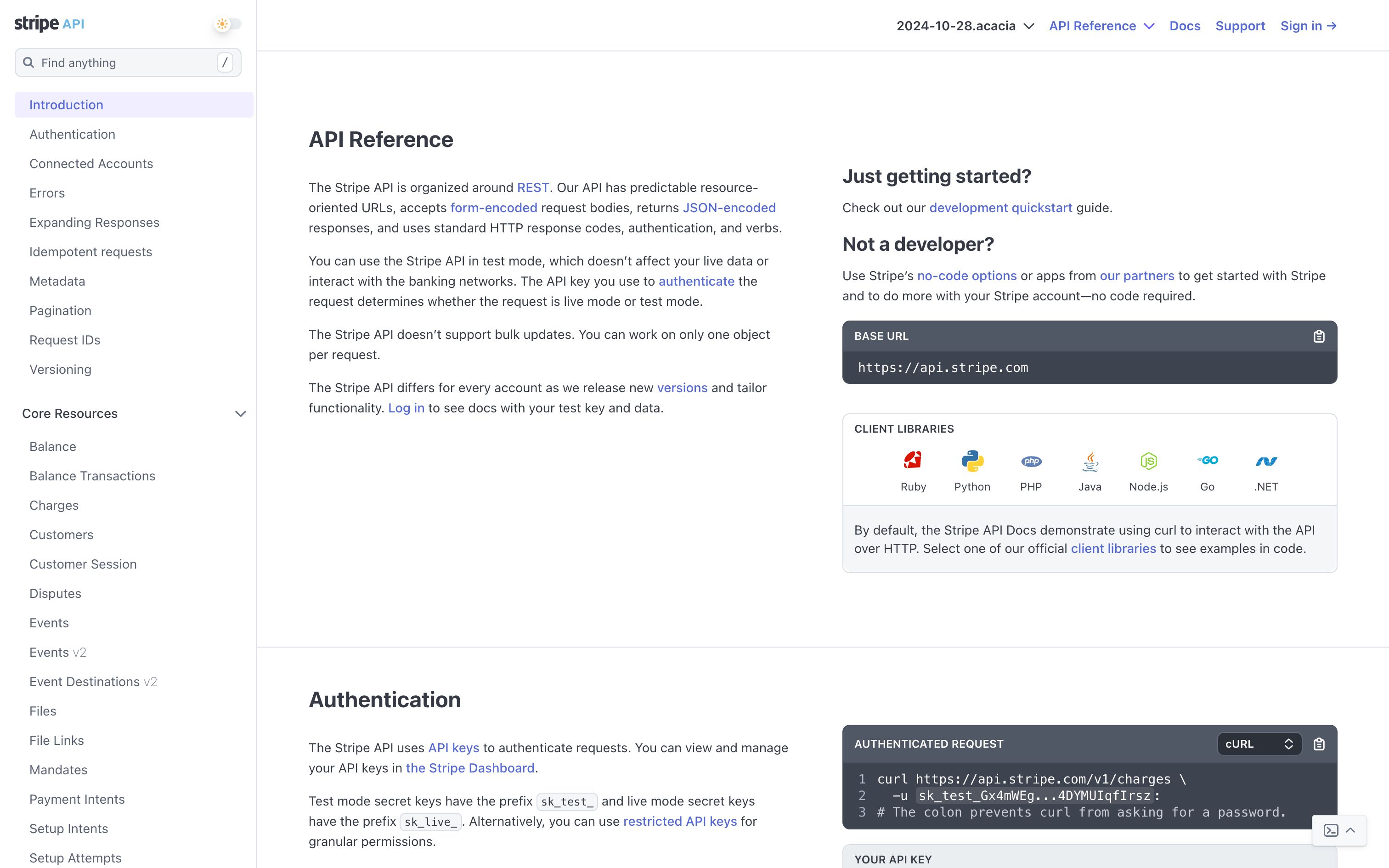Open Mandates sidebar item
This screenshot has width=1389, height=868.
click(x=58, y=770)
